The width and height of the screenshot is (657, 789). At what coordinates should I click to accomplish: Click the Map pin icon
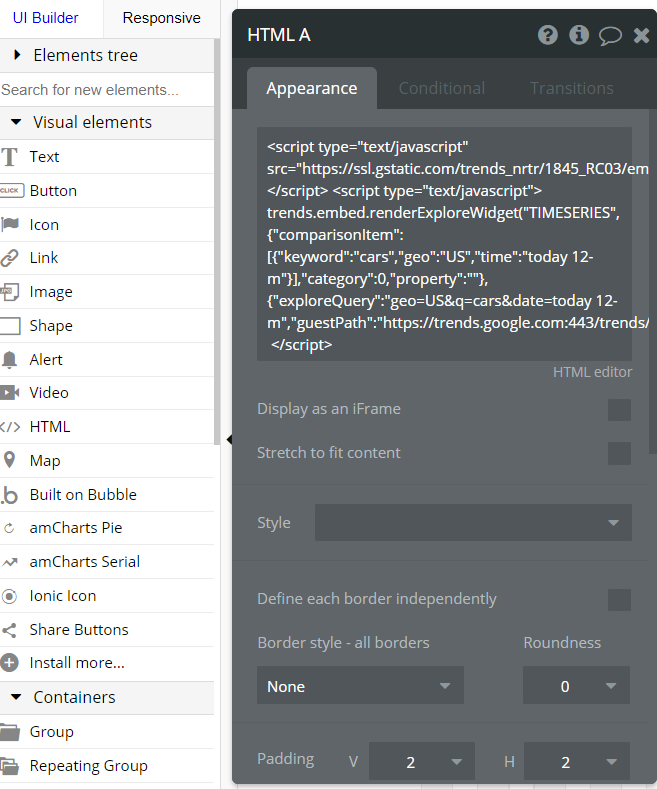9,460
